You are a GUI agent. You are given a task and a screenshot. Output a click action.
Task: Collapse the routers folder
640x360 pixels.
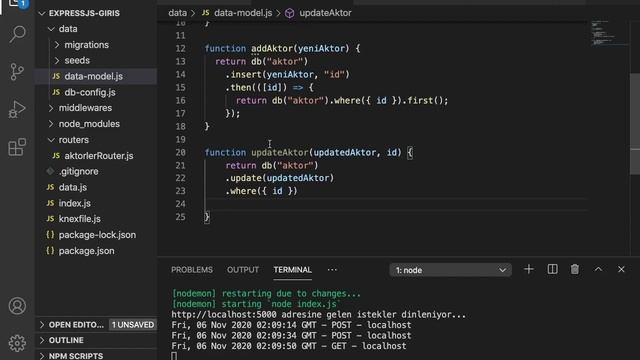click(x=51, y=140)
